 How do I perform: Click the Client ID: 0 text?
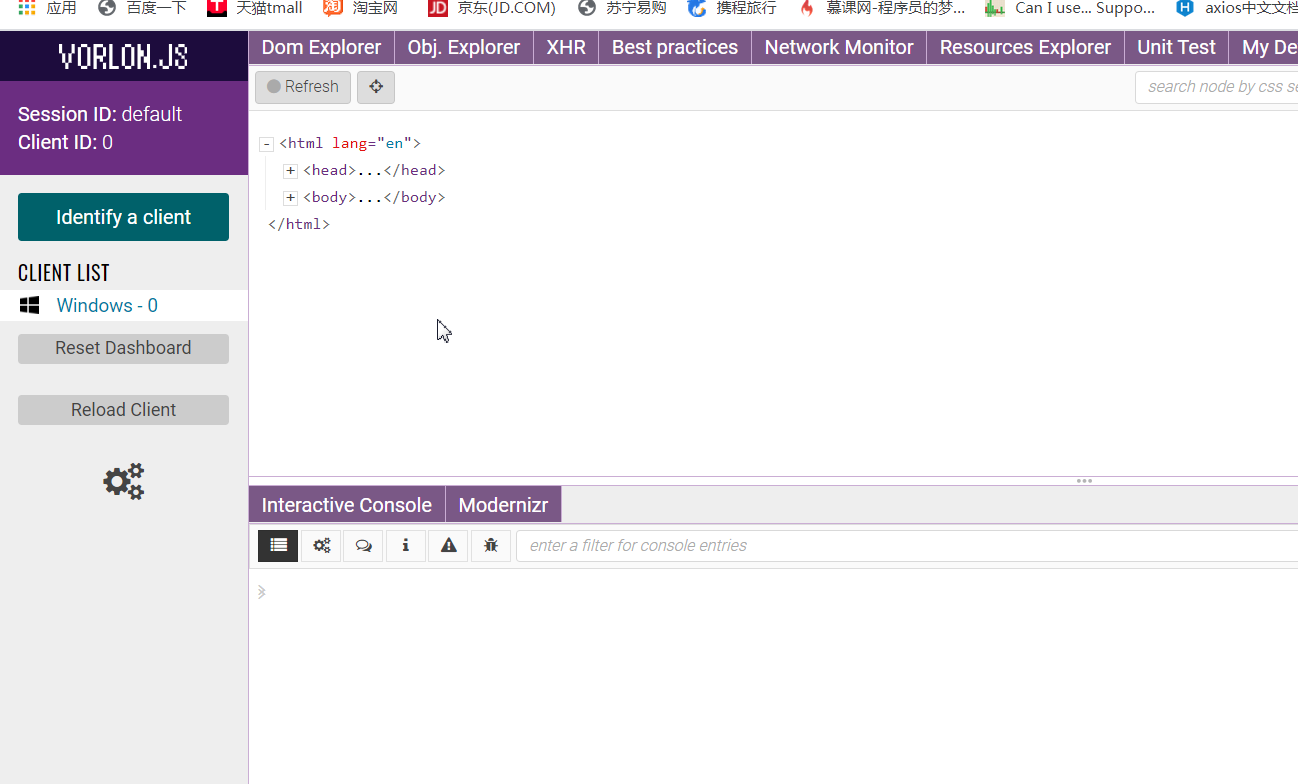[x=65, y=142]
